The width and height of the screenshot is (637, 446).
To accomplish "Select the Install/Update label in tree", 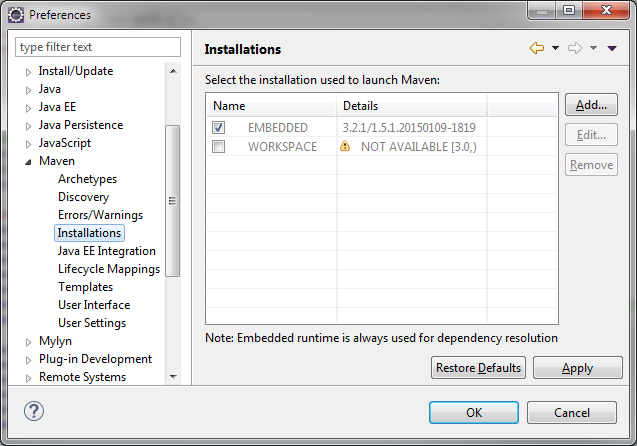I will click(76, 71).
